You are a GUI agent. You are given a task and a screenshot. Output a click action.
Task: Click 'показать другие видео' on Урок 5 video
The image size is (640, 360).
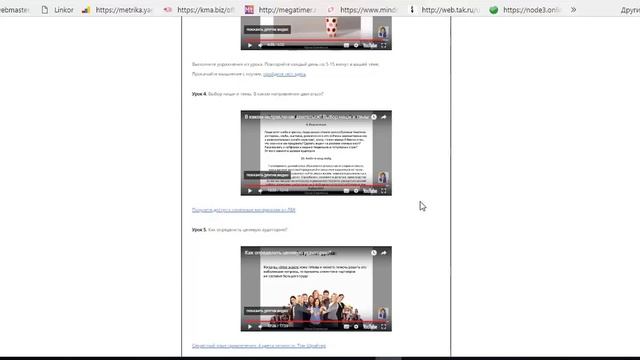pyautogui.click(x=267, y=311)
